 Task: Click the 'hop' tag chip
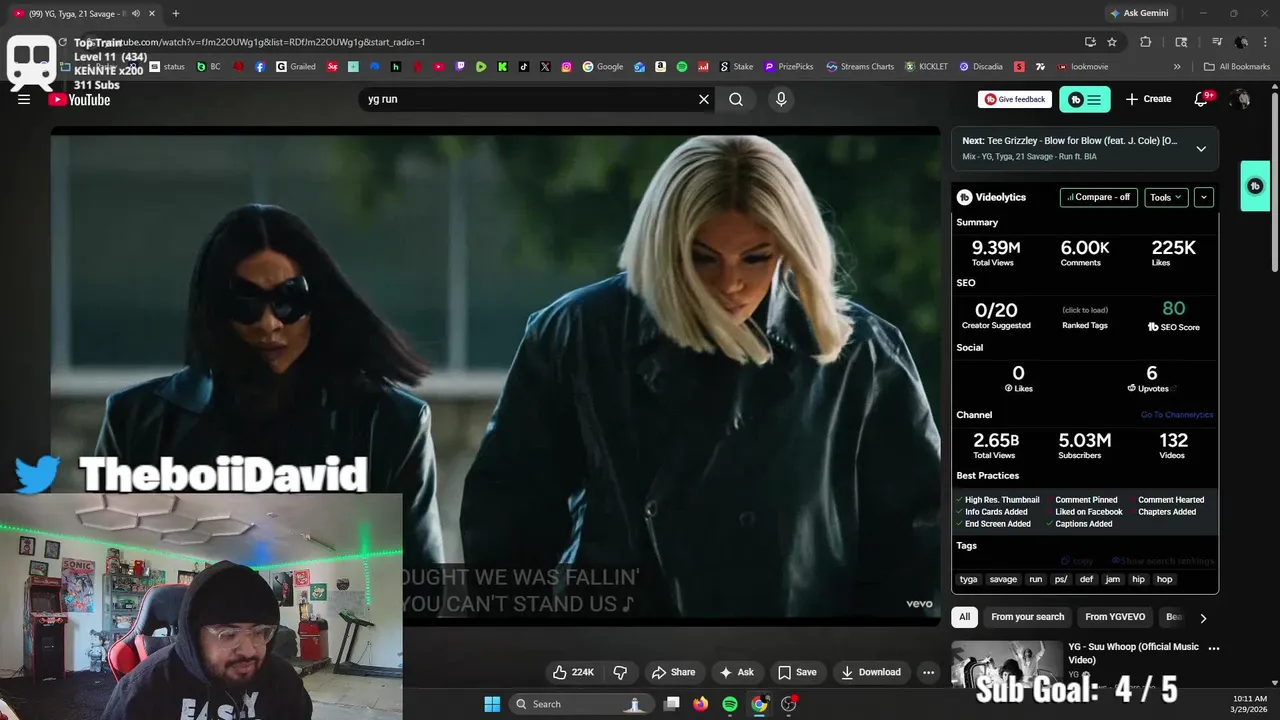pyautogui.click(x=1165, y=579)
